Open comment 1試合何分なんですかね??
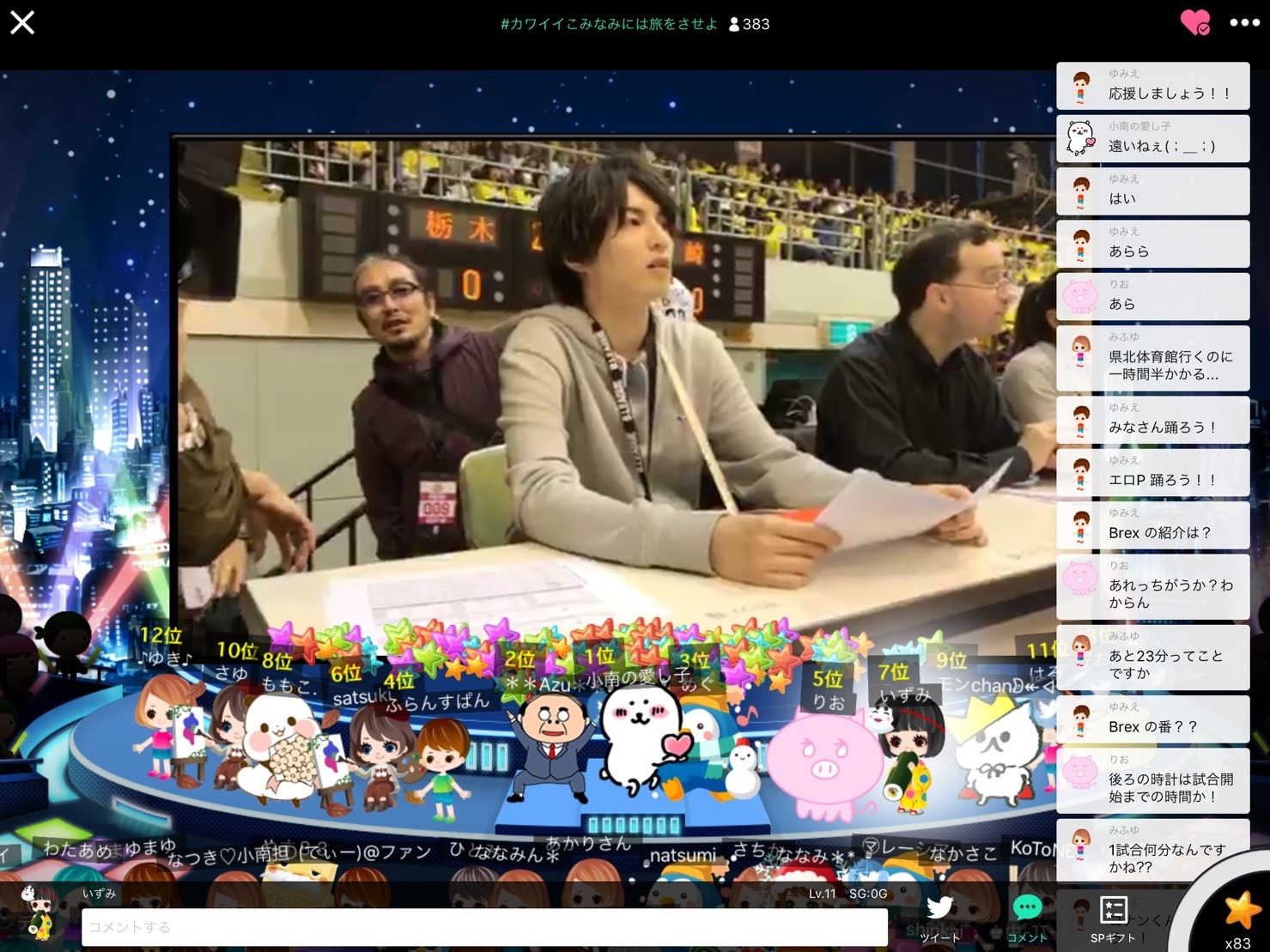Image resolution: width=1270 pixels, height=952 pixels. (x=1152, y=850)
